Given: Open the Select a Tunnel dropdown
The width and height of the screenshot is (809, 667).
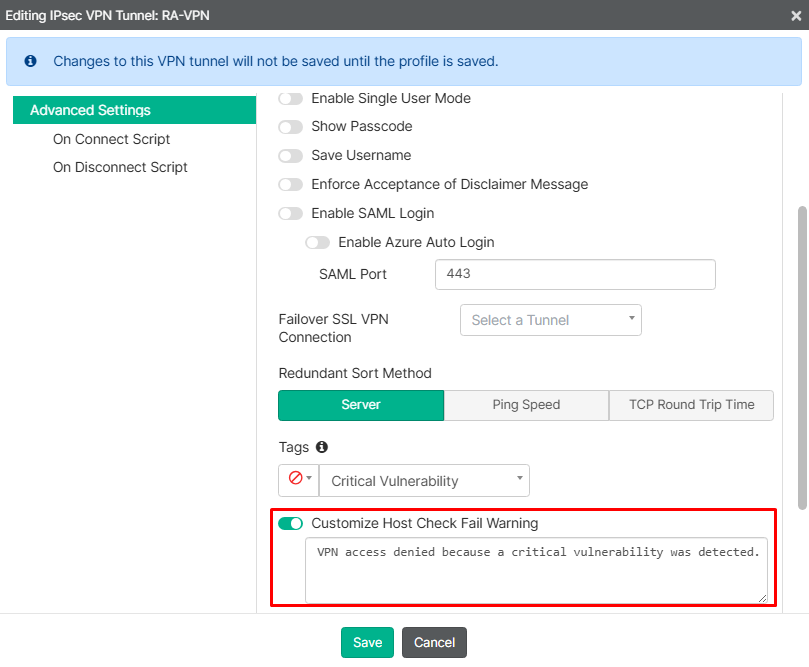Looking at the screenshot, I should click(x=550, y=318).
